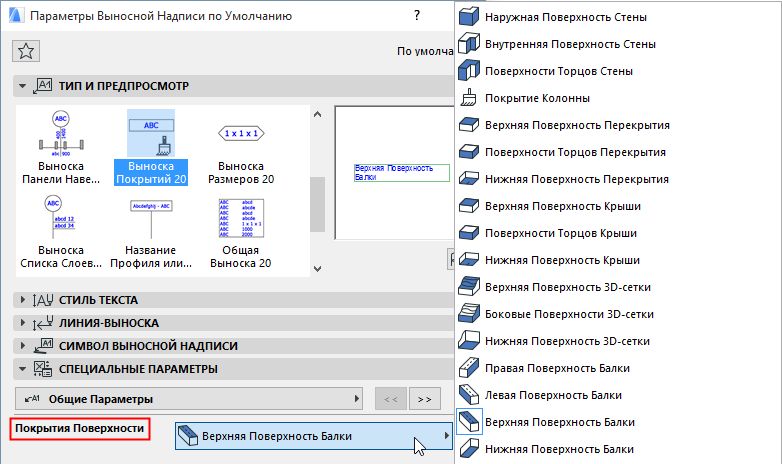The width and height of the screenshot is (782, 464).
Task: Click the Боковые Поверхности 3D-сетки icon
Action: pyautogui.click(x=469, y=313)
